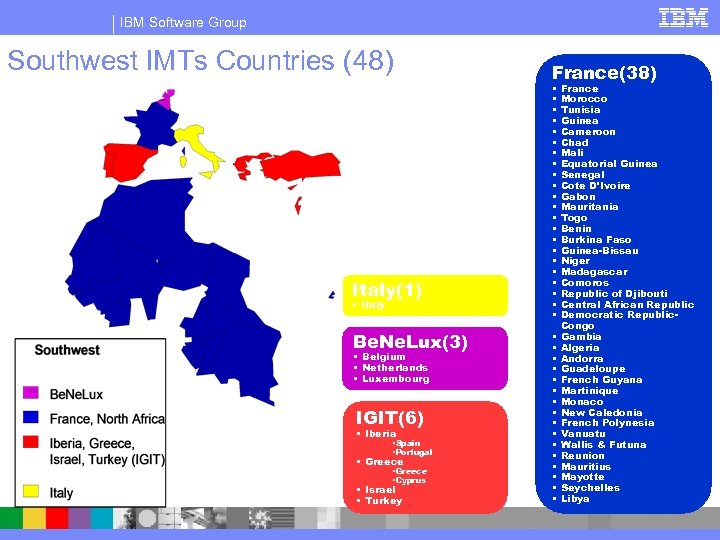Click the 'BeNeLux(3)' box heading
This screenshot has width=720, height=540.
tap(410, 342)
